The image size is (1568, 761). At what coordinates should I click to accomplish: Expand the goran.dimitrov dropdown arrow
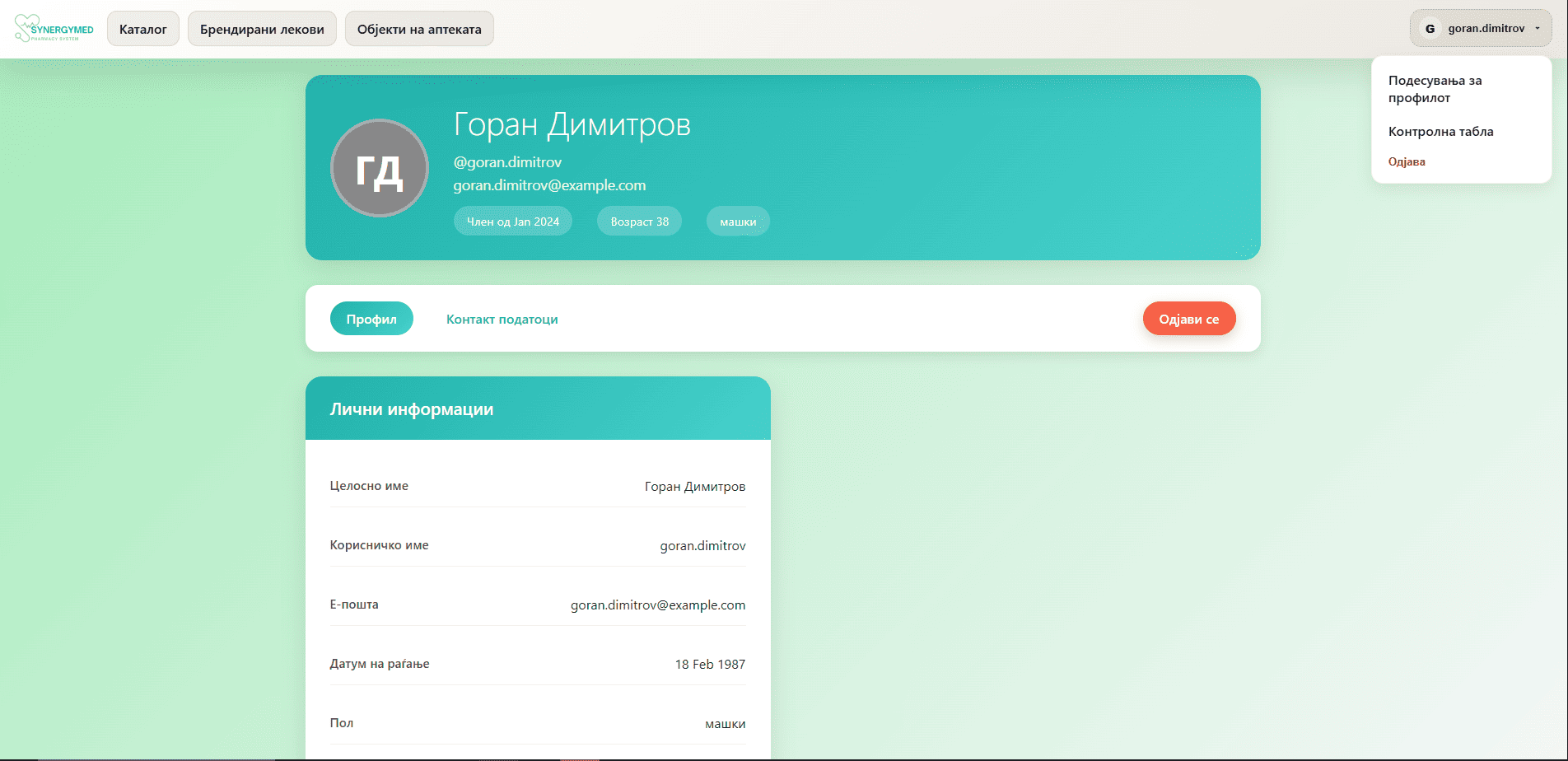click(x=1538, y=29)
